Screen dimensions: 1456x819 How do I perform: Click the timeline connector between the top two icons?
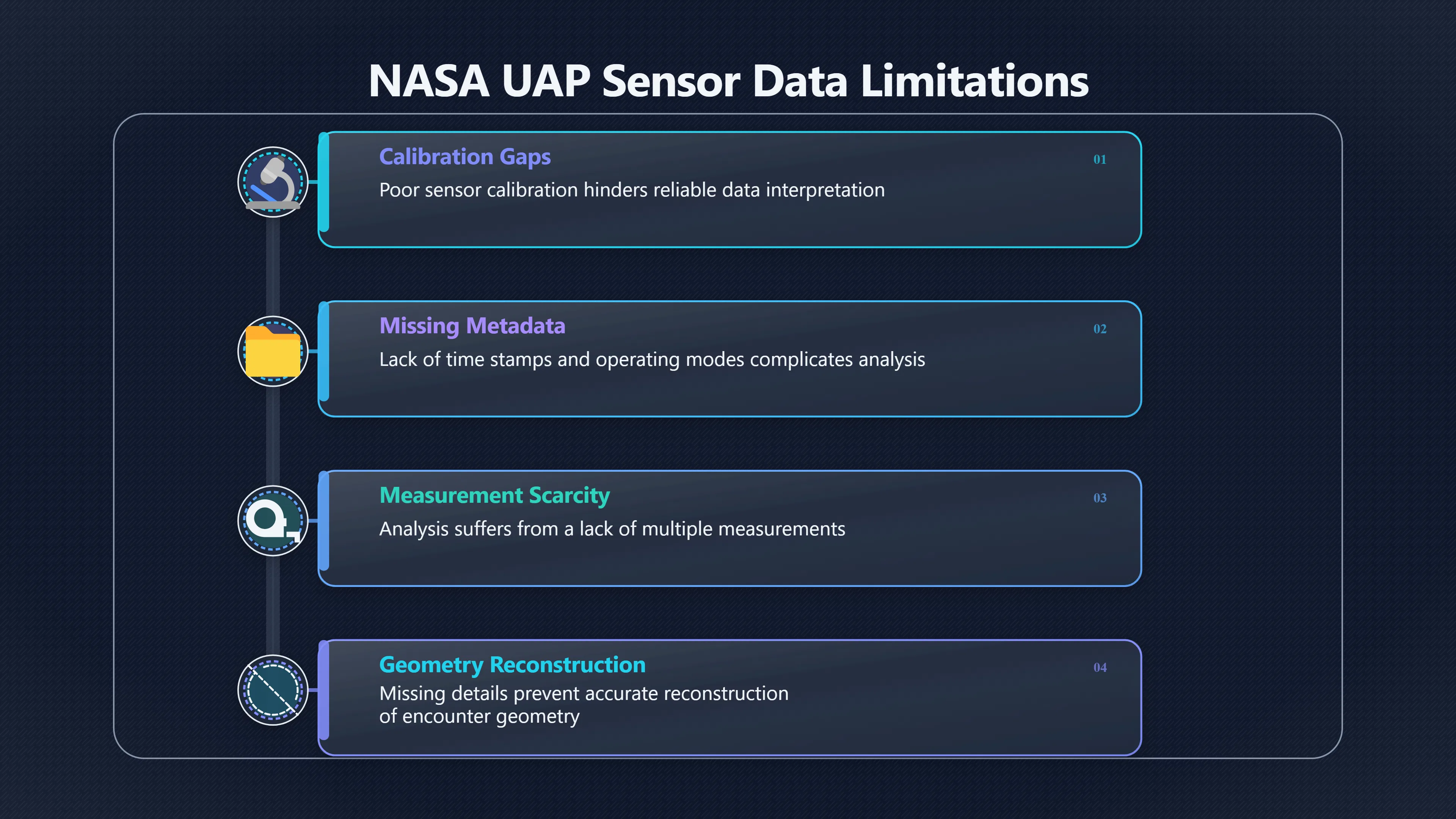click(x=273, y=266)
